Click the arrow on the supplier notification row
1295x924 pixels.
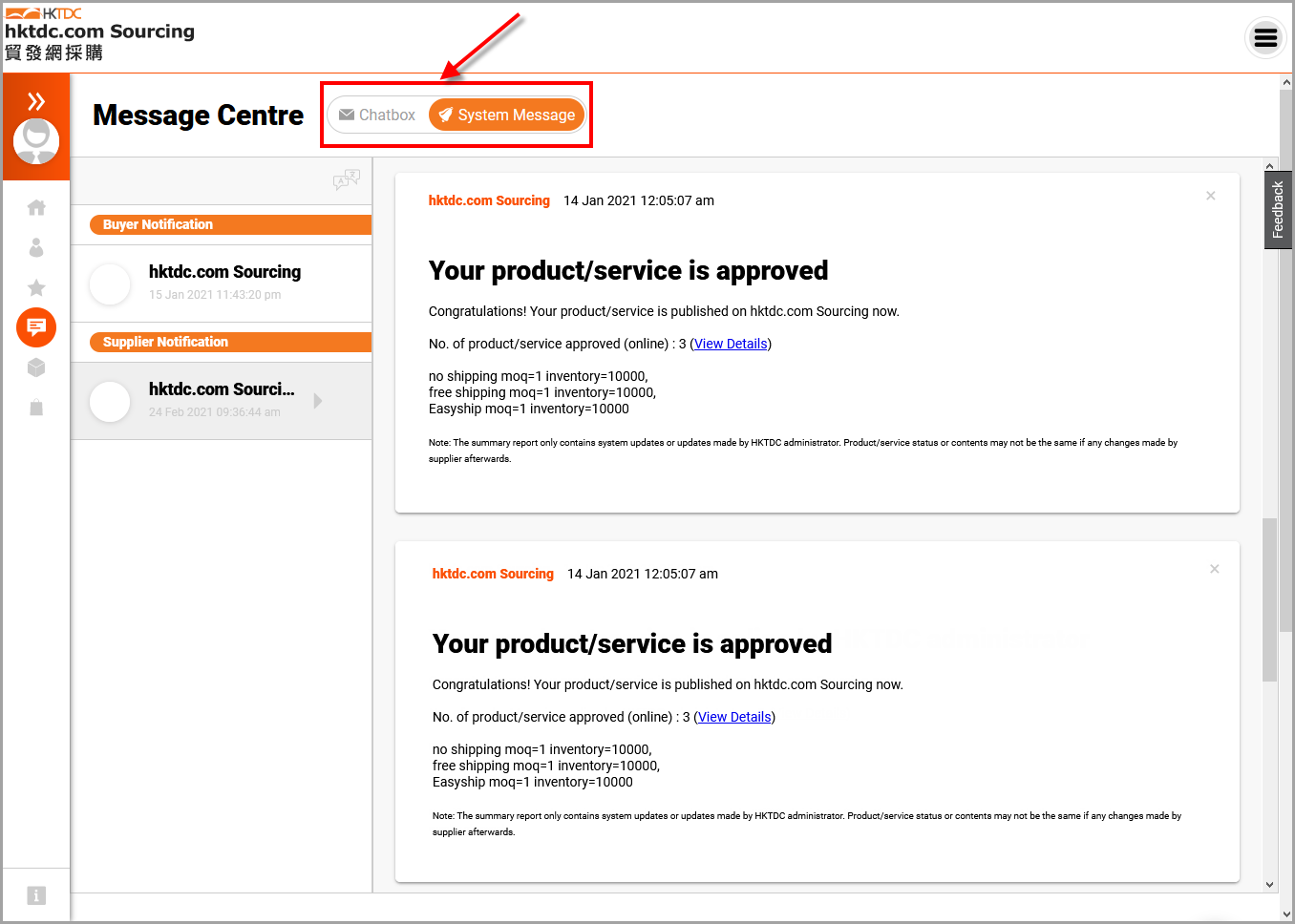tap(318, 401)
